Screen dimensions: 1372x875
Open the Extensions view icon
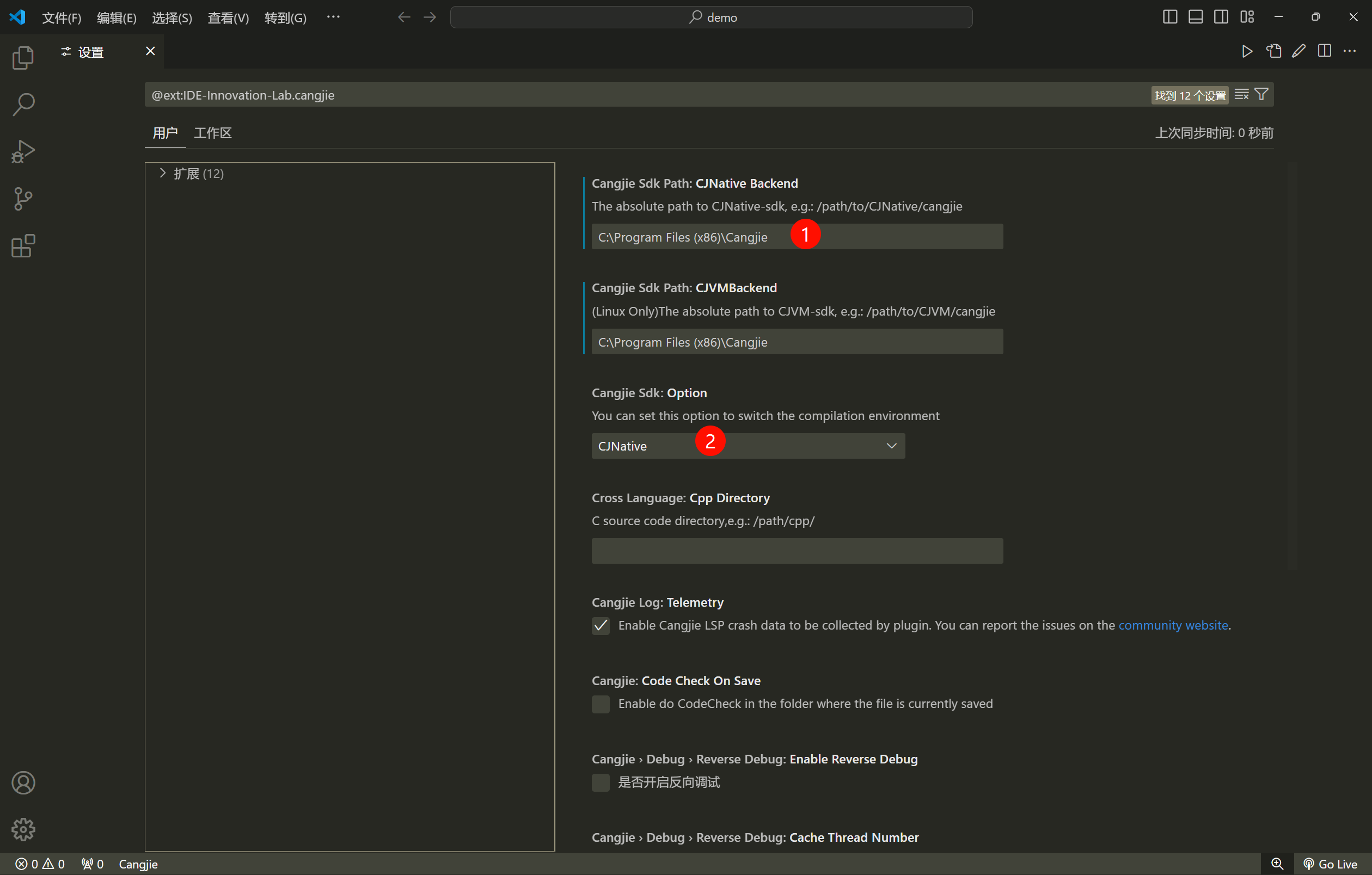click(x=23, y=246)
